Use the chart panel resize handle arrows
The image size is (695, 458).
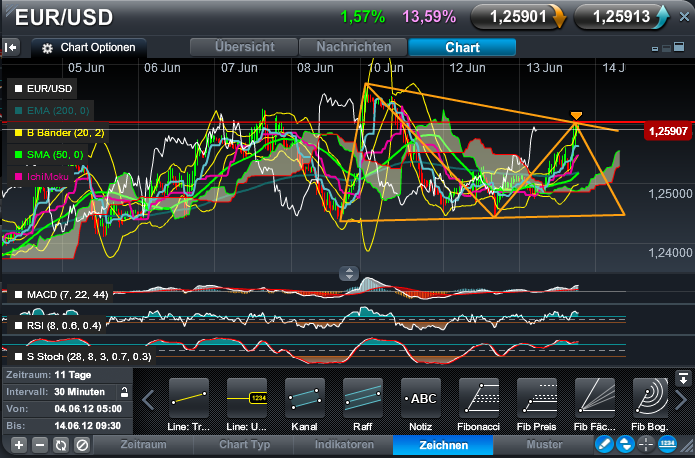click(x=349, y=274)
